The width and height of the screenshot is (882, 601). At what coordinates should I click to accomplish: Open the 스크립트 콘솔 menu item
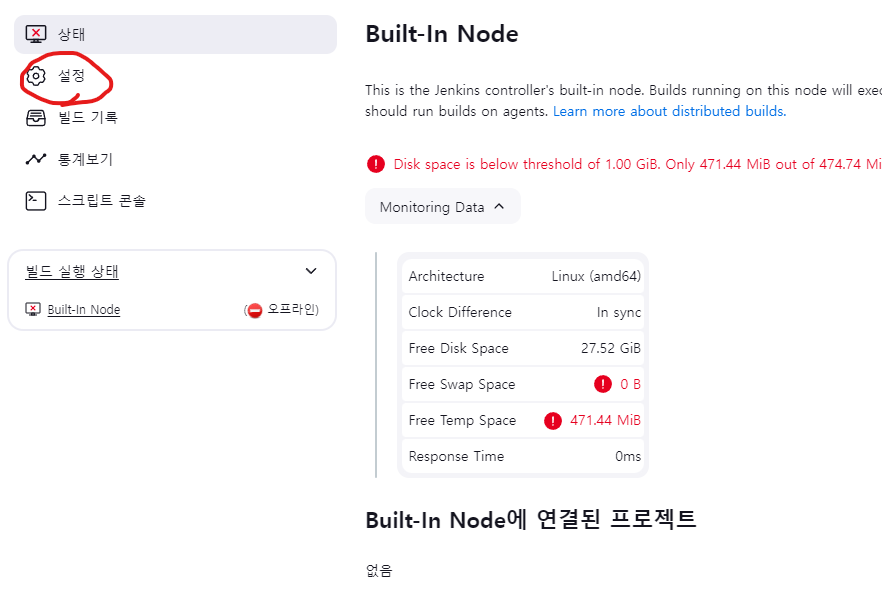tap(175, 201)
